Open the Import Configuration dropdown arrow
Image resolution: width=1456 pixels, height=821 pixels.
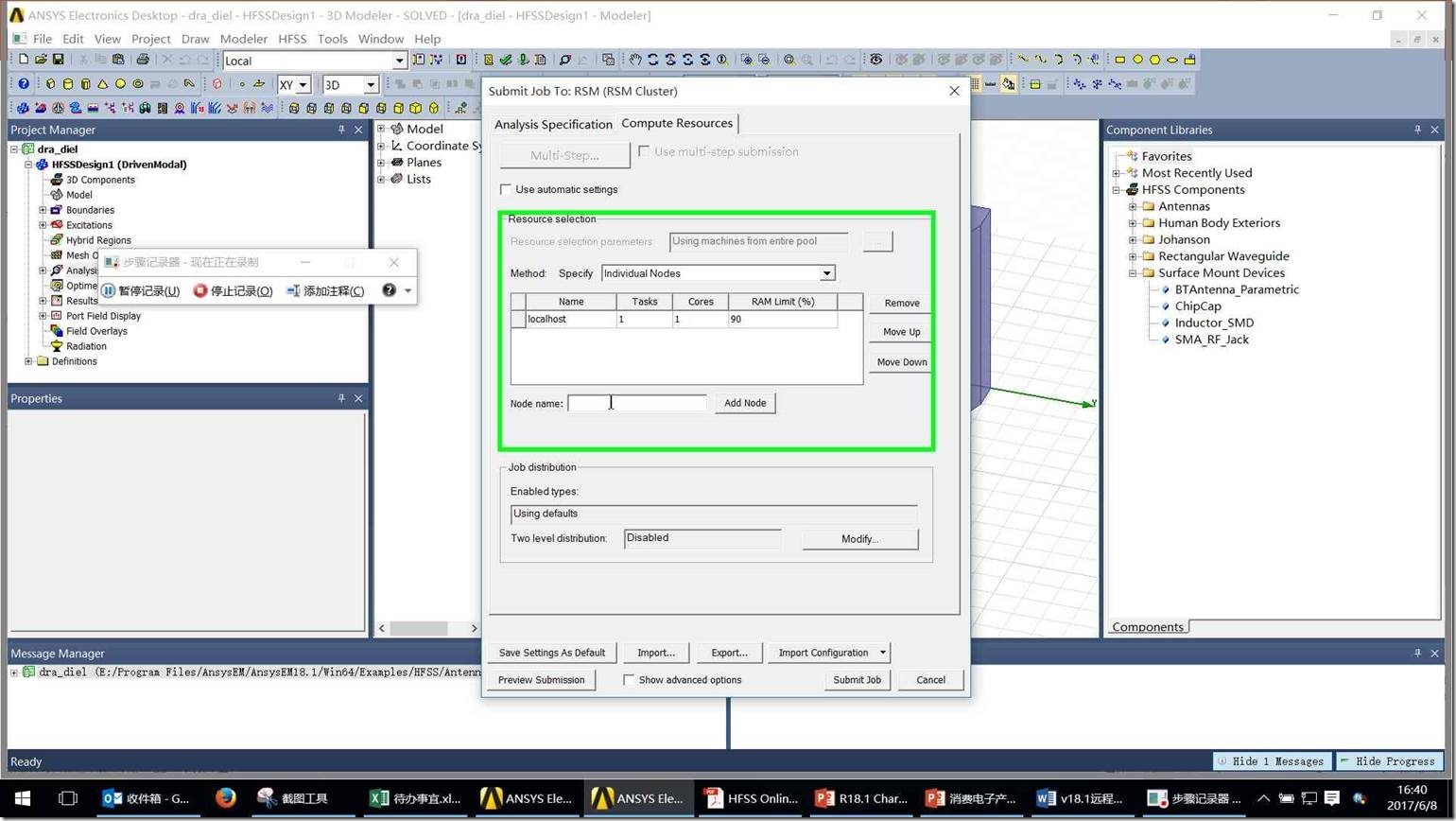[x=882, y=653]
